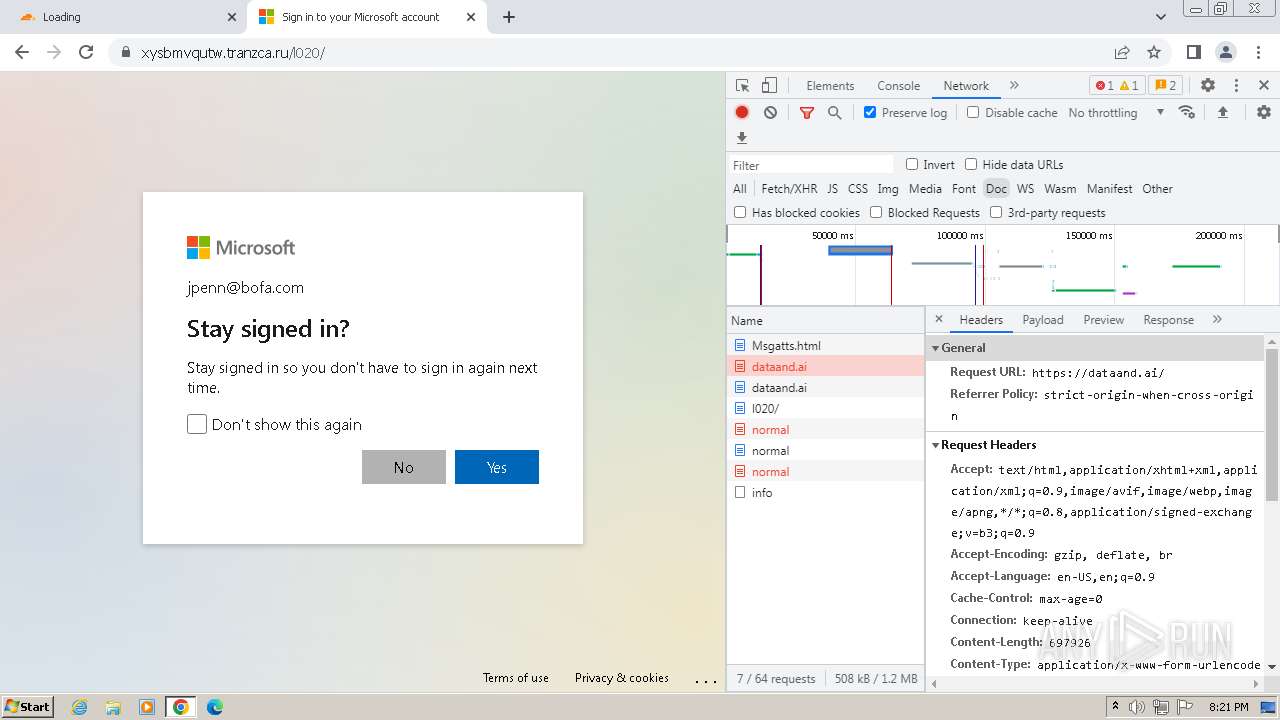Screen dimensions: 1280x720
Task: Open Terms of use link
Action: [x=516, y=678]
